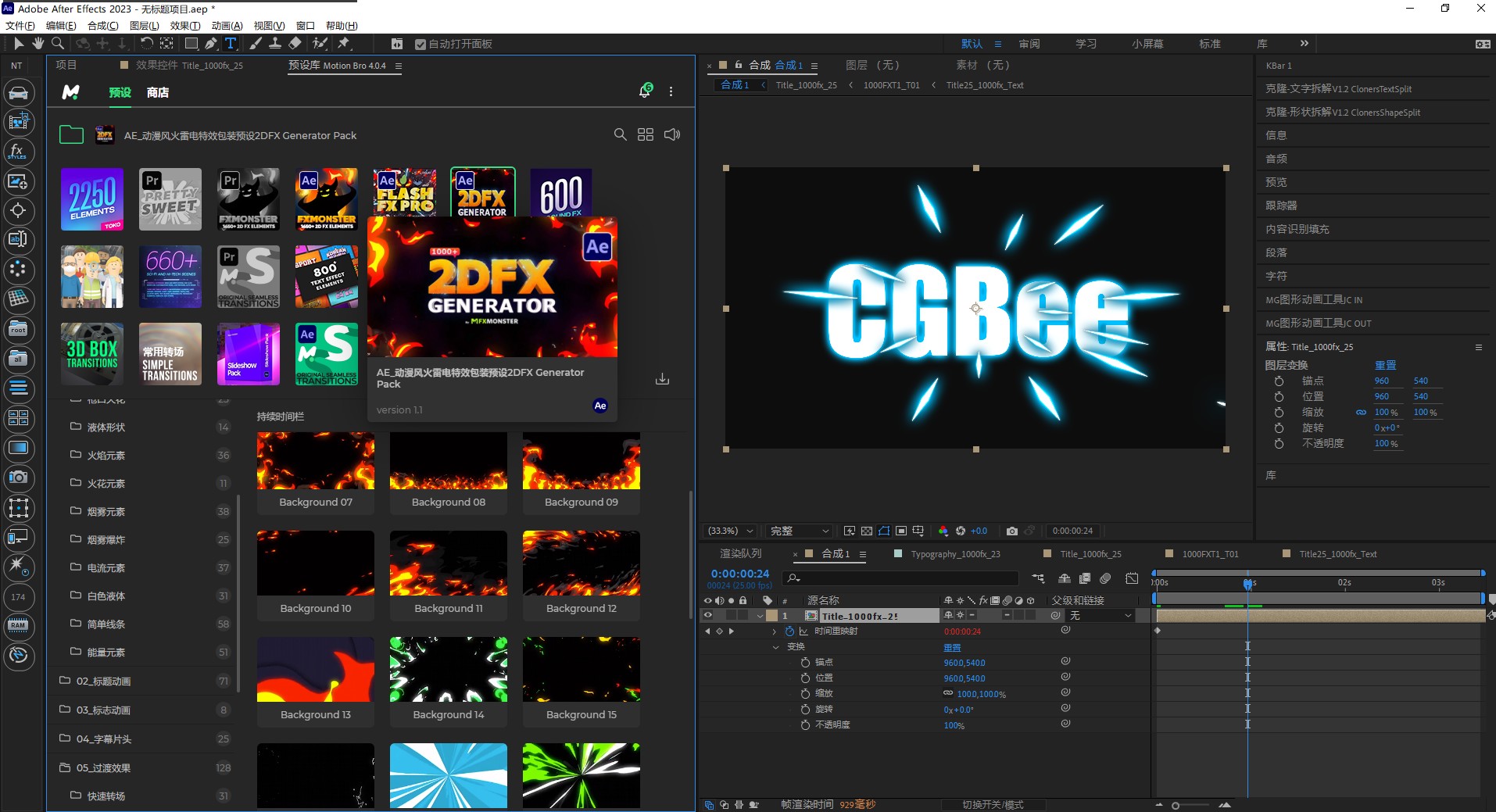The image size is (1496, 812).
Task: Open the 文件(F) menu
Action: point(20,25)
